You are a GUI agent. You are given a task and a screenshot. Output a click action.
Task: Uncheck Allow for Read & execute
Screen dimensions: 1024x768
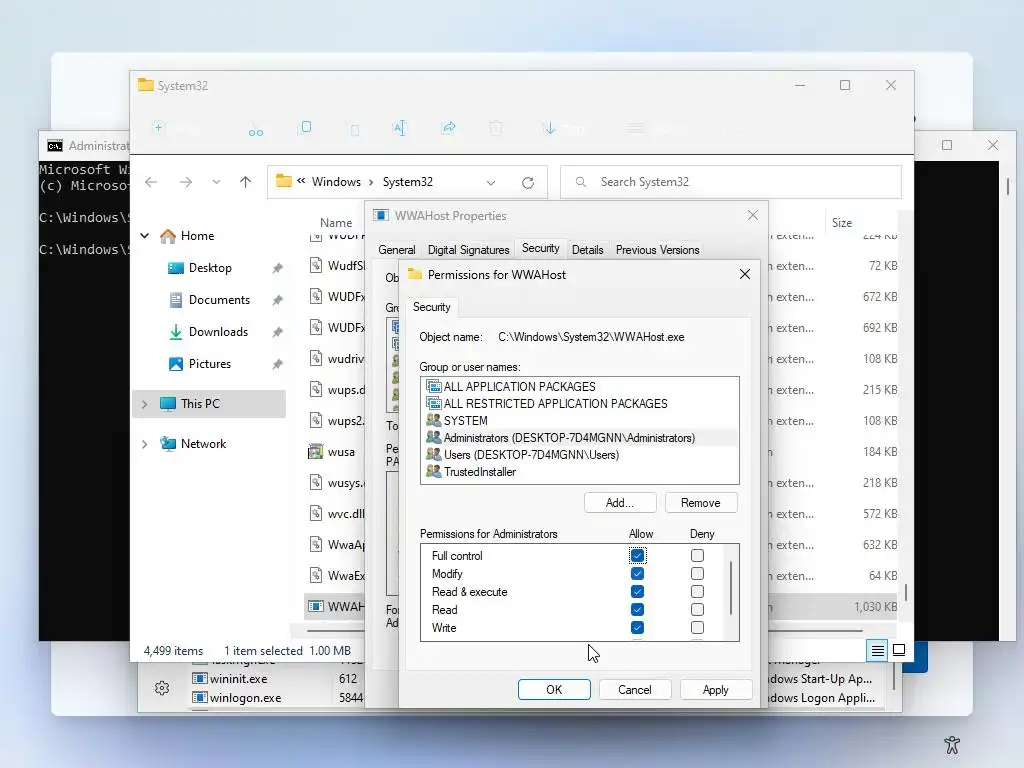click(x=637, y=592)
